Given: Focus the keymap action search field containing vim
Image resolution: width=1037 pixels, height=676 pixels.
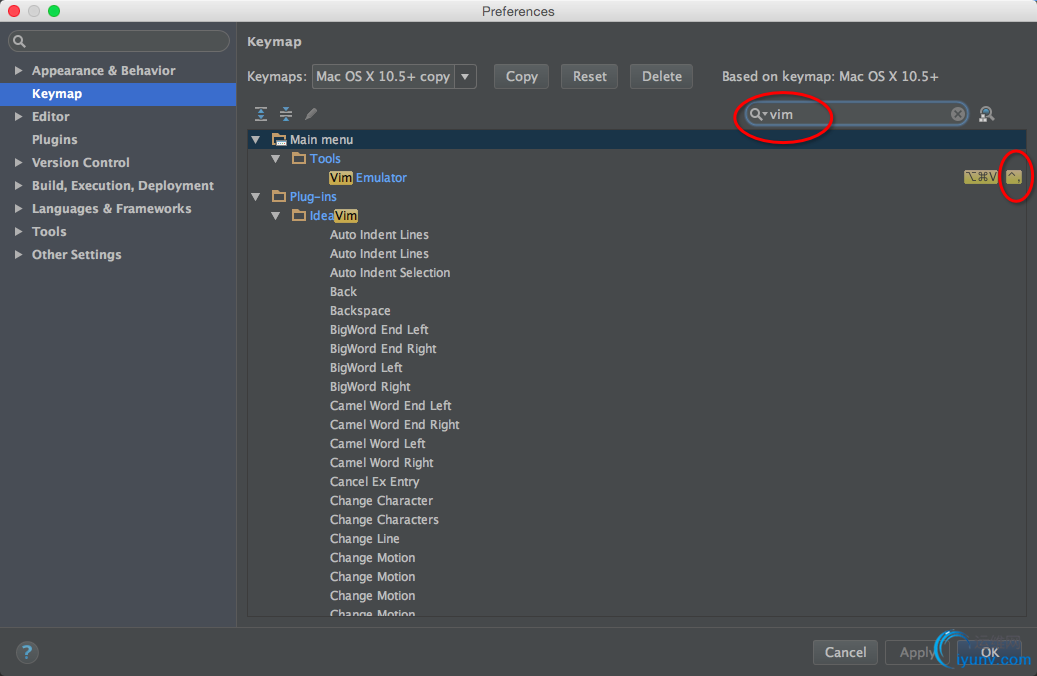Looking at the screenshot, I should tap(856, 114).
